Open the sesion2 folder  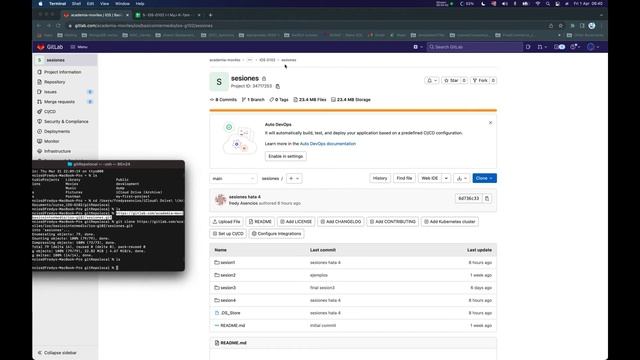pyautogui.click(x=228, y=275)
